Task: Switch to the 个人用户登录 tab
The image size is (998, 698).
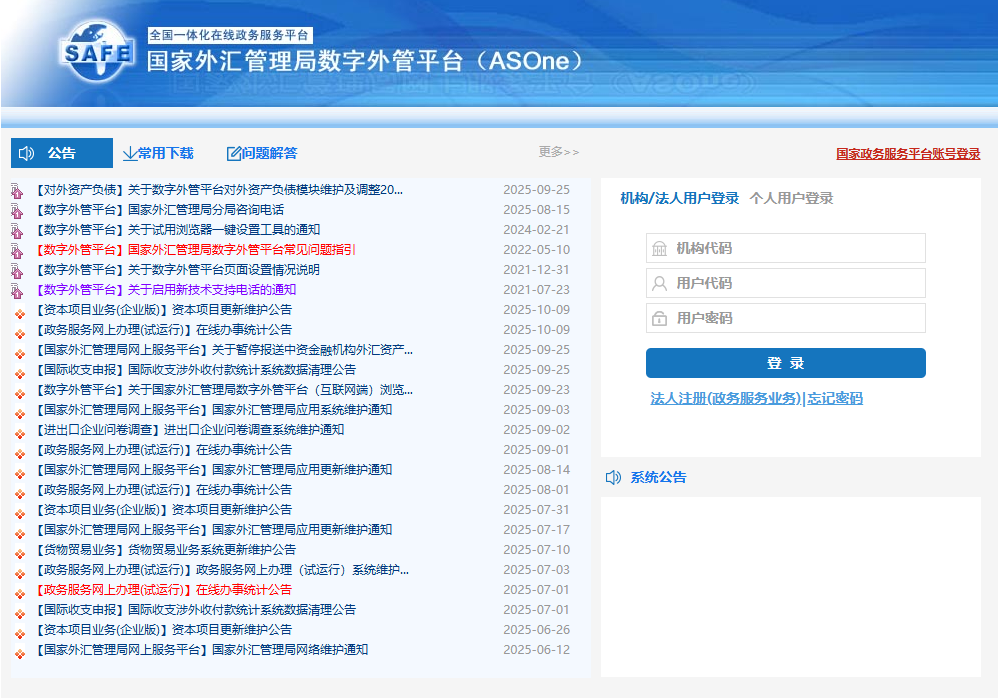Action: tap(791, 198)
